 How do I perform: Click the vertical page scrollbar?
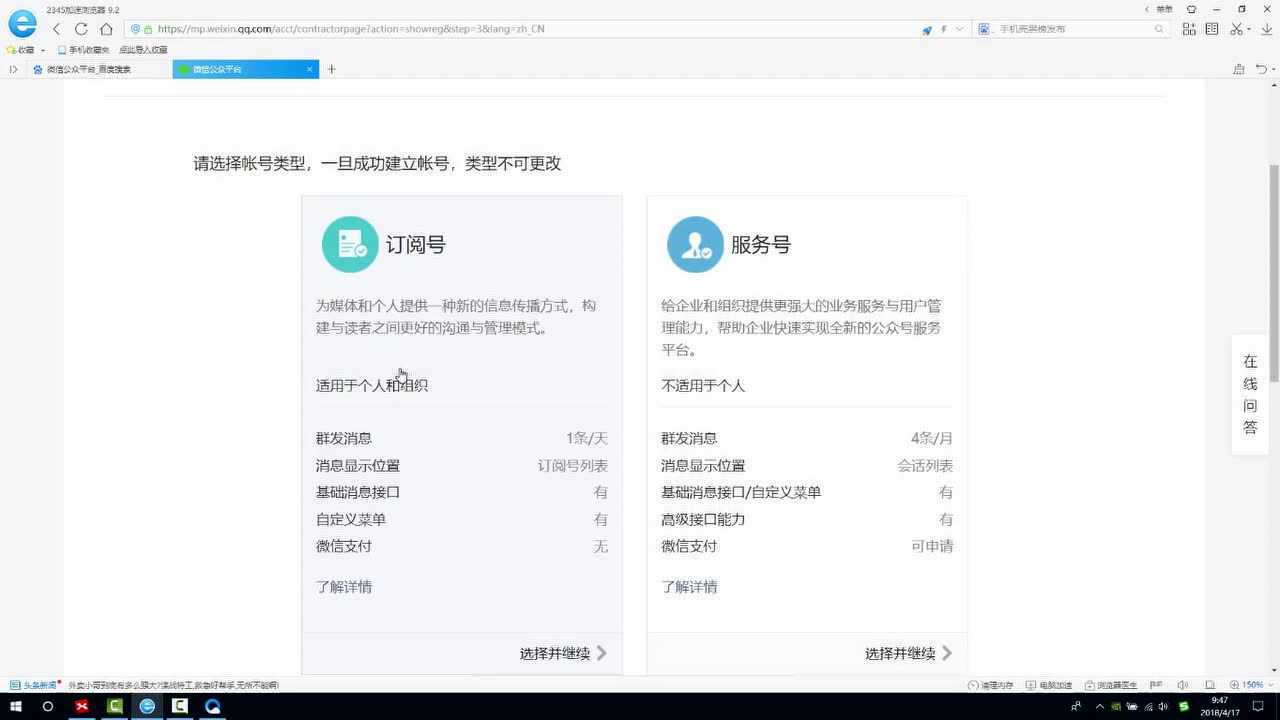coord(1274,272)
